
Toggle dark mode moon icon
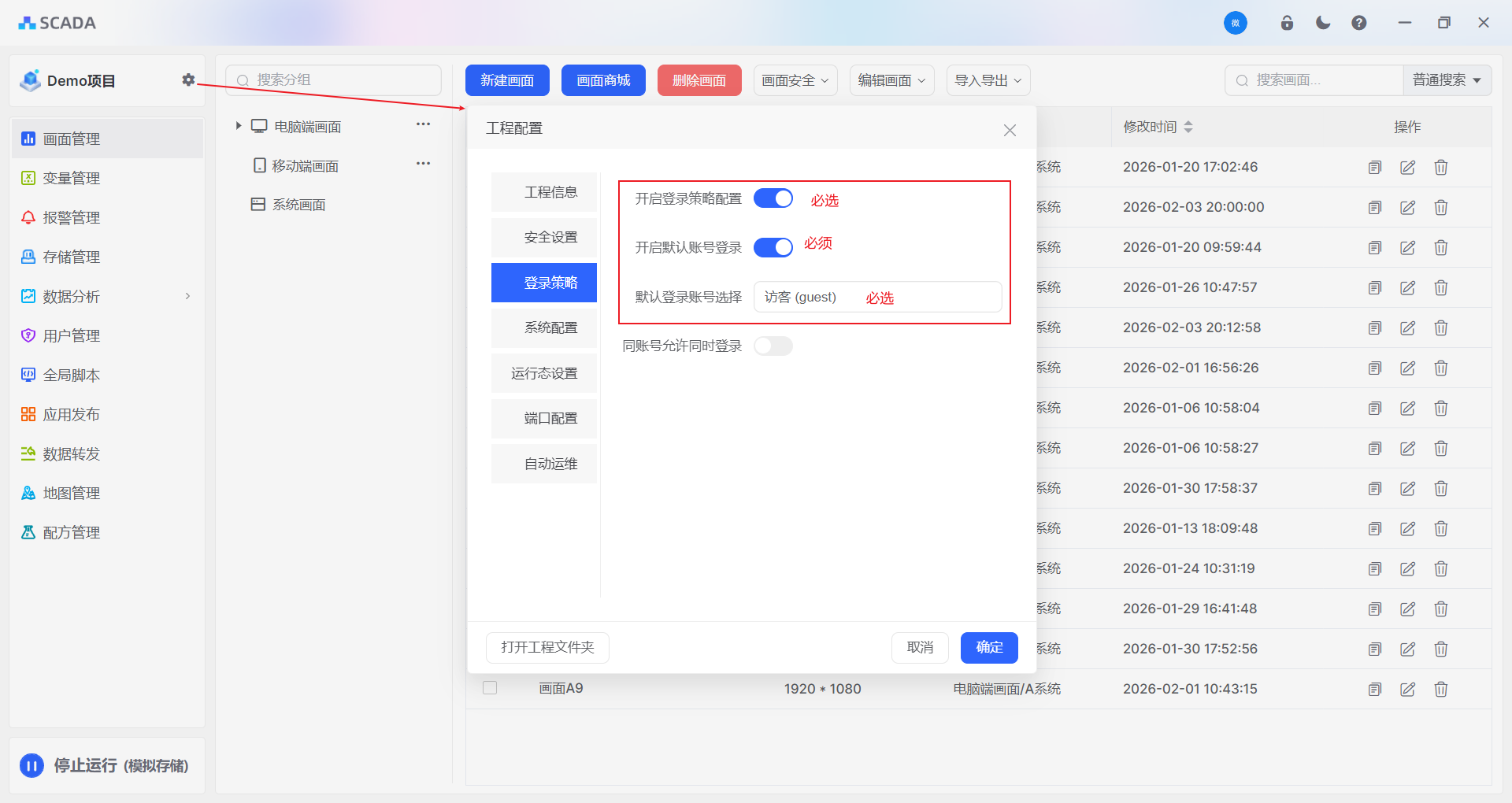[x=1323, y=23]
